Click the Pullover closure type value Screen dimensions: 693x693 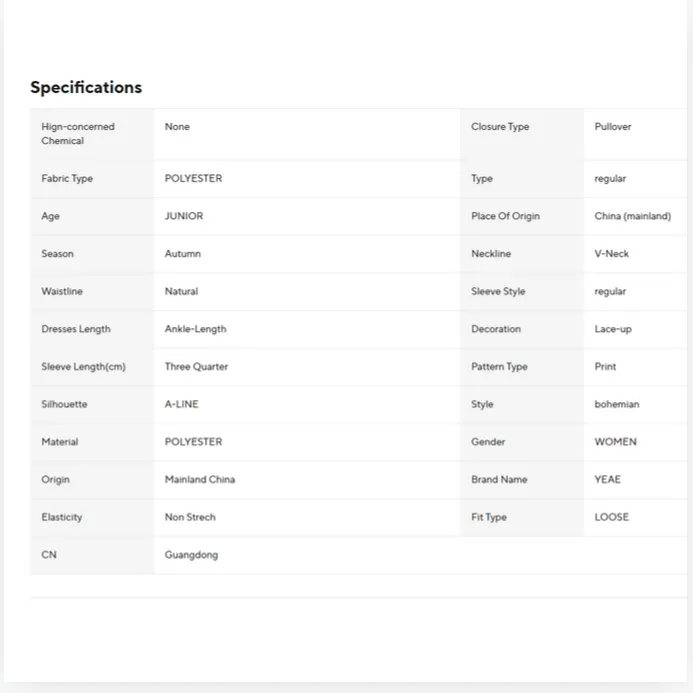point(613,127)
